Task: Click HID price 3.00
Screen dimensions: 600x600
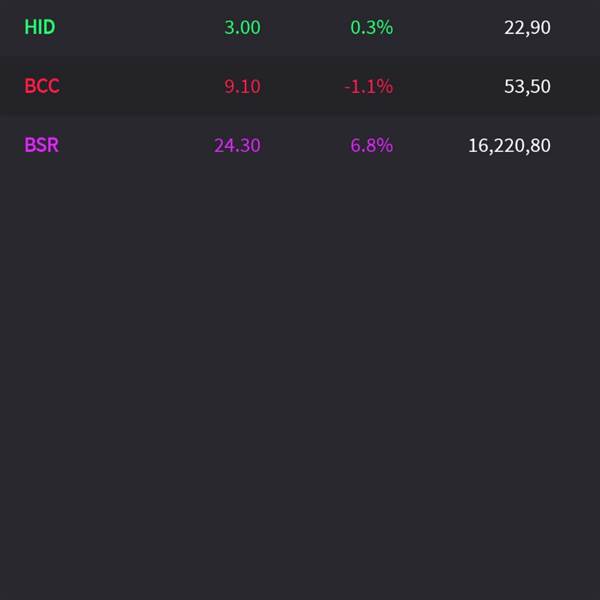Action: click(x=242, y=27)
